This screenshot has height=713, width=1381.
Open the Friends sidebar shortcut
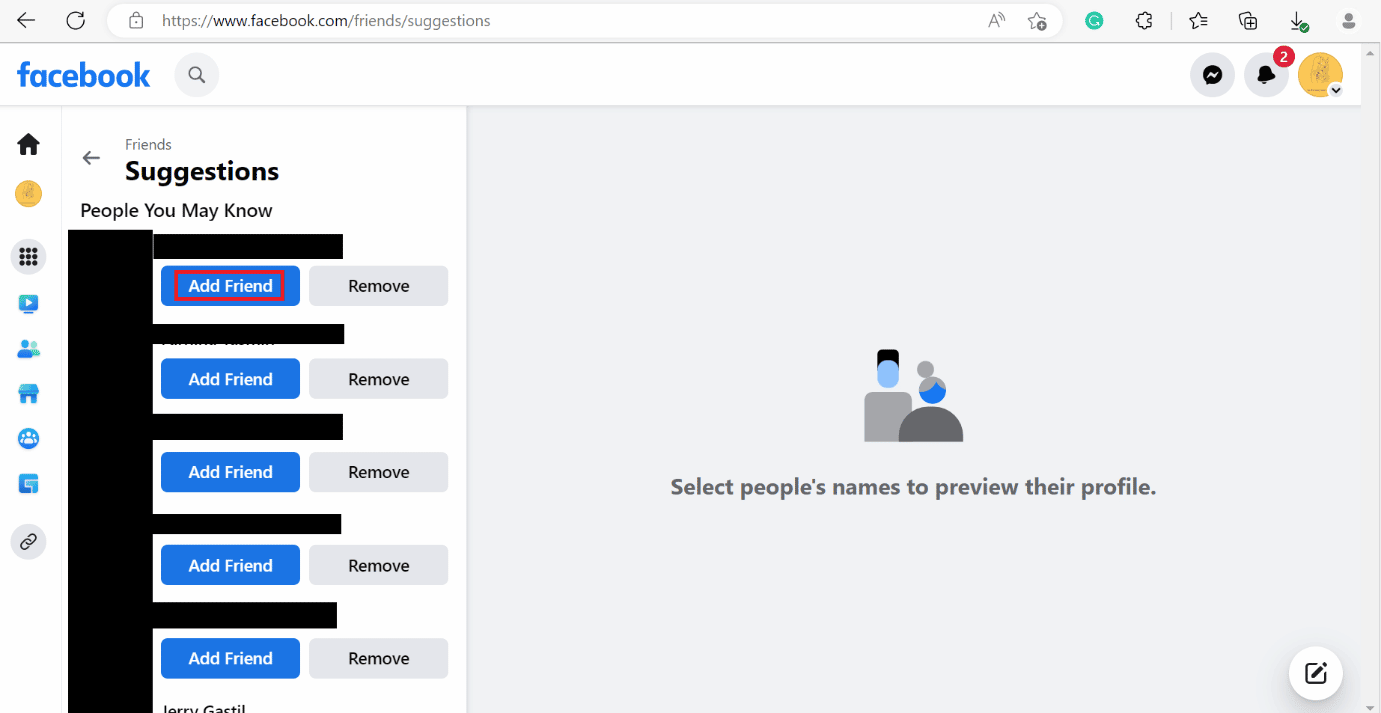pyautogui.click(x=27, y=348)
